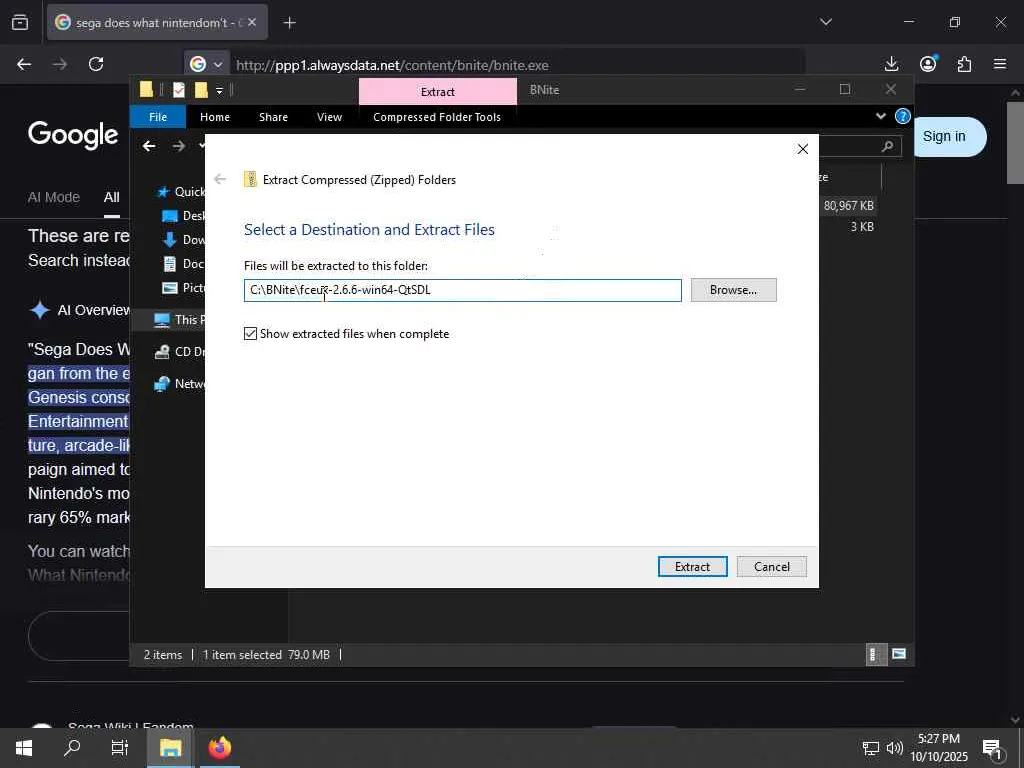Select Network in the navigation pane
The image size is (1024, 768).
point(179,383)
